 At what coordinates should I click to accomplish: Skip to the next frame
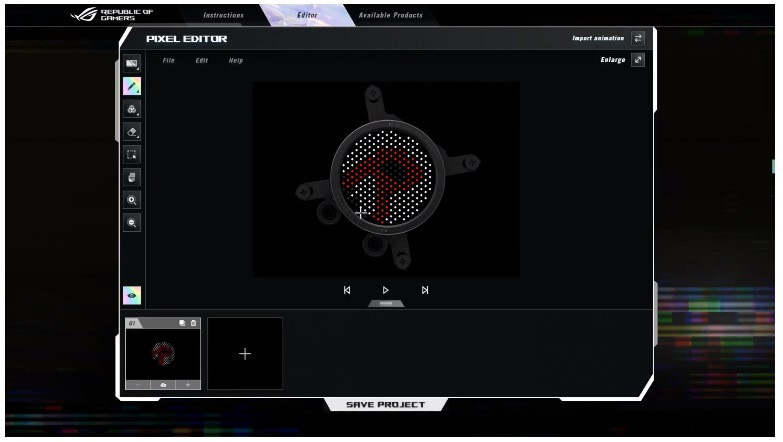[x=424, y=290]
